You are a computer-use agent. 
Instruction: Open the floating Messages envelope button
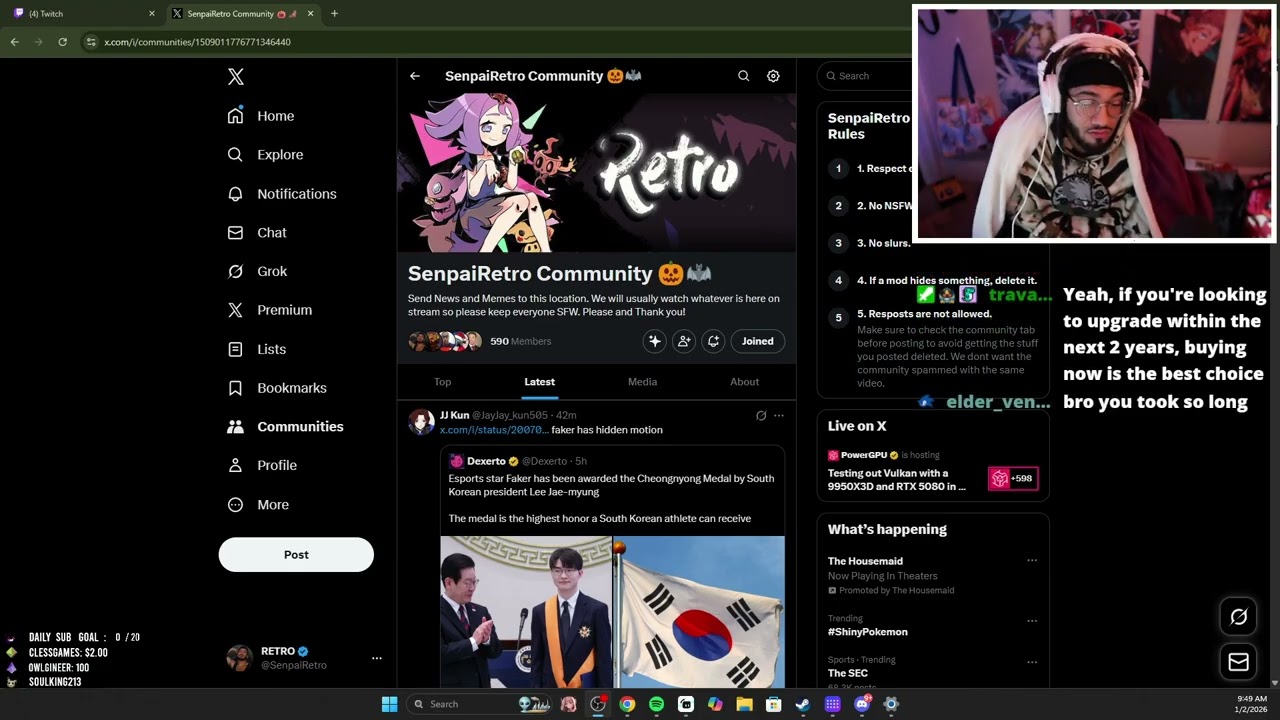coord(1238,662)
